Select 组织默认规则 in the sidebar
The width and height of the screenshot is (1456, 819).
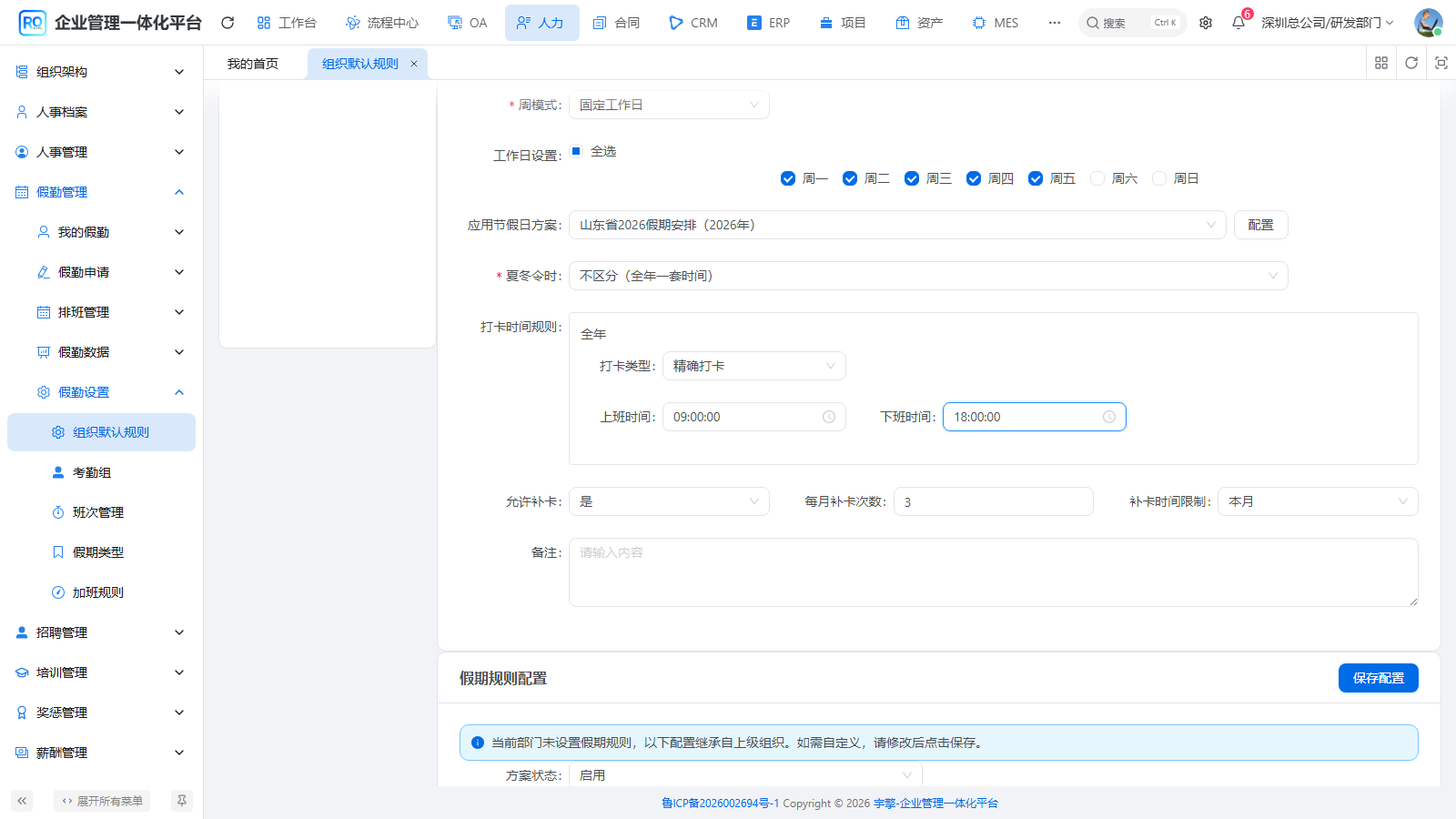point(101,432)
